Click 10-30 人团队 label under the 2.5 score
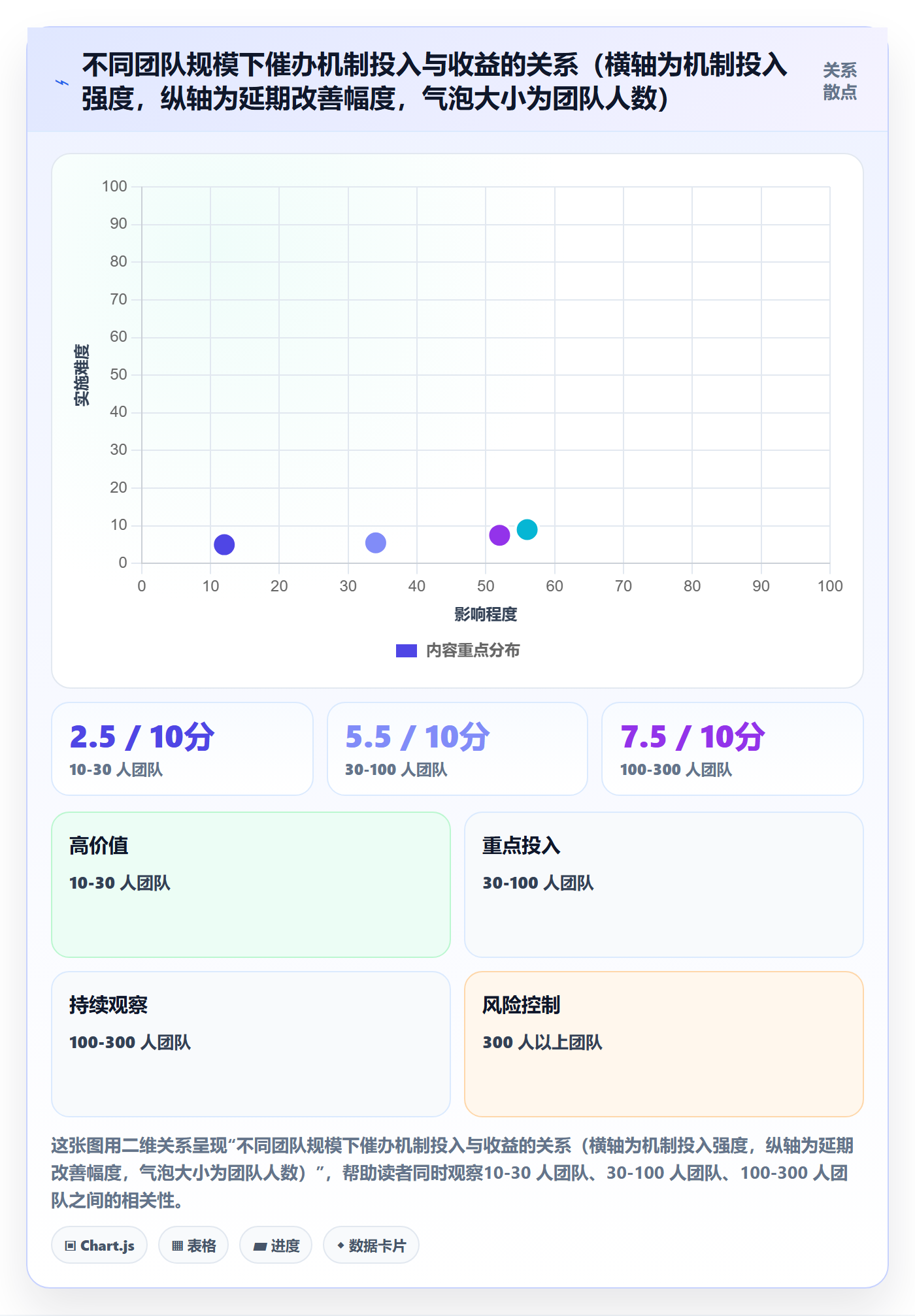The height and width of the screenshot is (1316, 915). (x=116, y=770)
